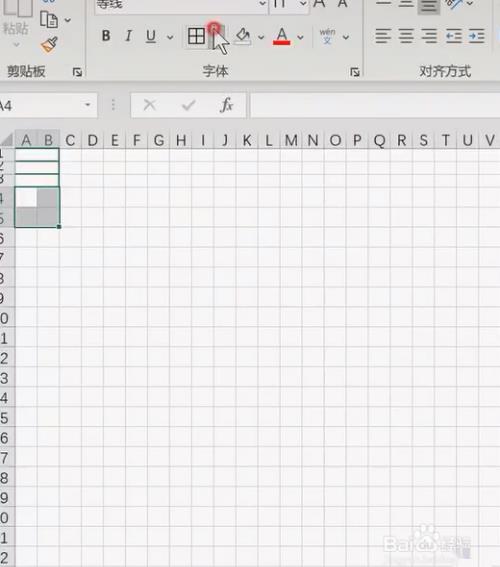Click the Borders grid icon
500x567 pixels.
pyautogui.click(x=196, y=36)
